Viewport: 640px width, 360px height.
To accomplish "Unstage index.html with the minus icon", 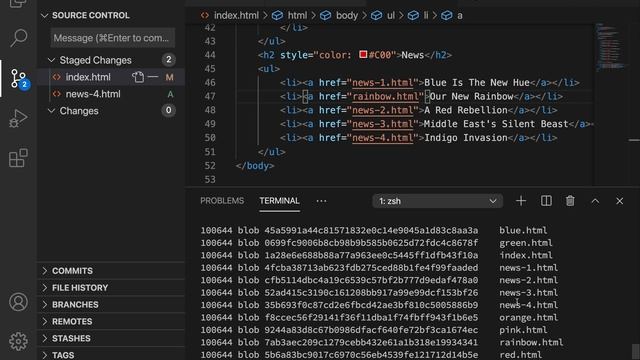I will [153, 77].
